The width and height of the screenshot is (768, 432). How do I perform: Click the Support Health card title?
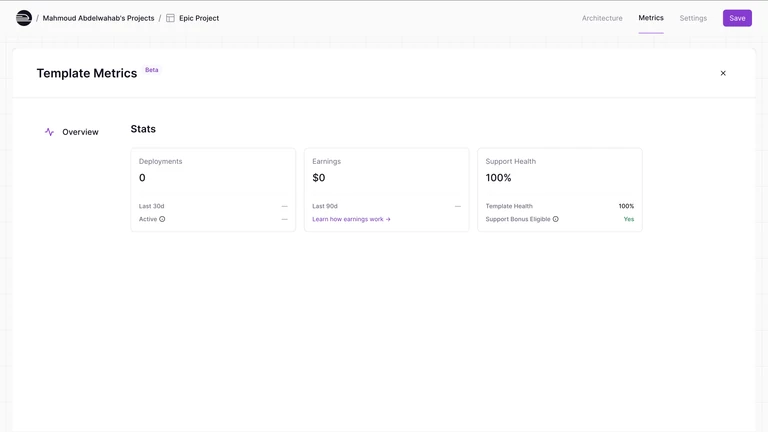510,161
